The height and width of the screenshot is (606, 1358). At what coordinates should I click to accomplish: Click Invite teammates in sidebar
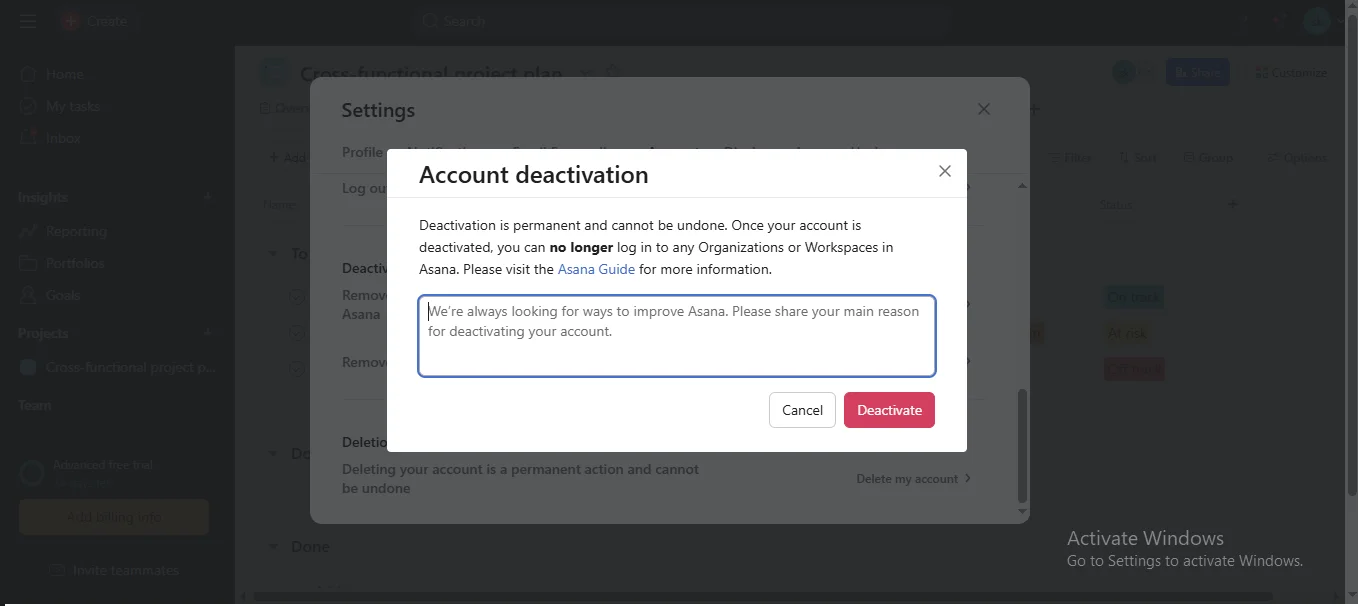(x=114, y=570)
